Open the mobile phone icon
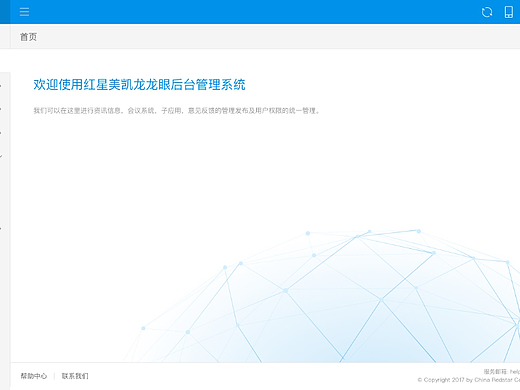Image resolution: width=520 pixels, height=390 pixels. tap(509, 12)
